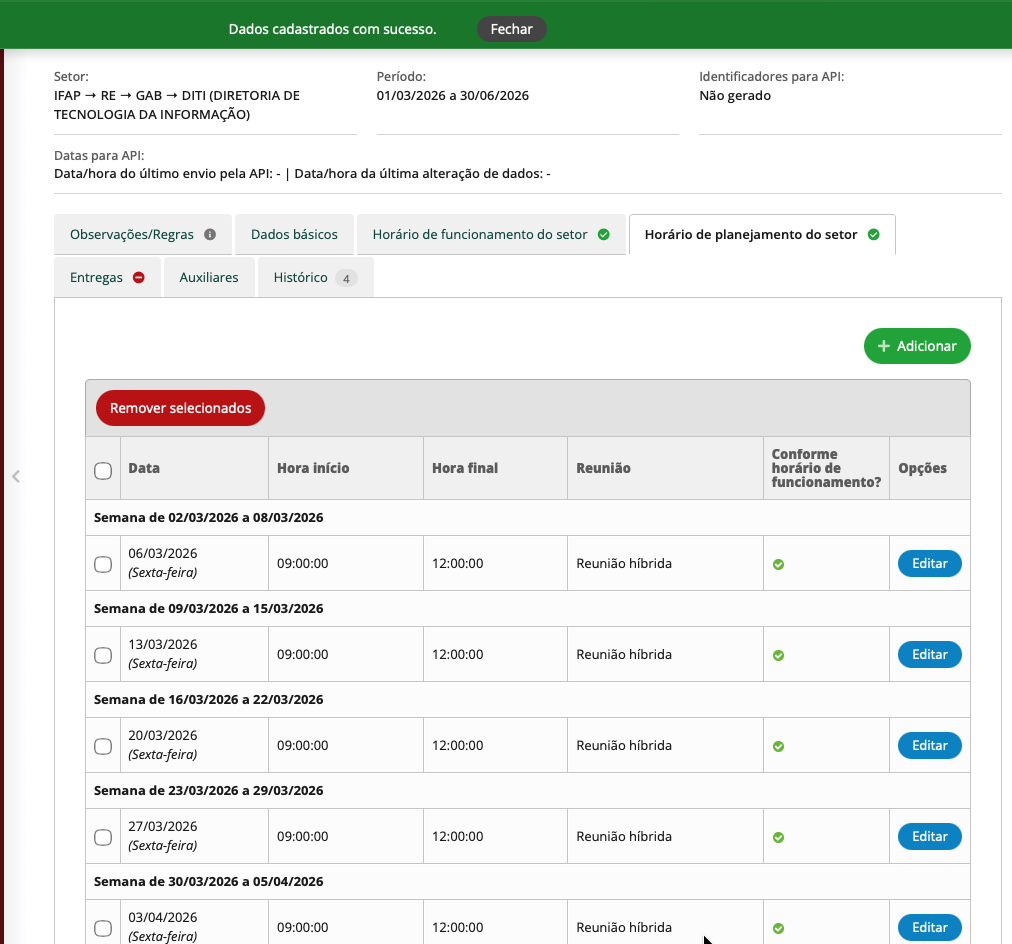Click the Hora início column header

[x=313, y=468]
